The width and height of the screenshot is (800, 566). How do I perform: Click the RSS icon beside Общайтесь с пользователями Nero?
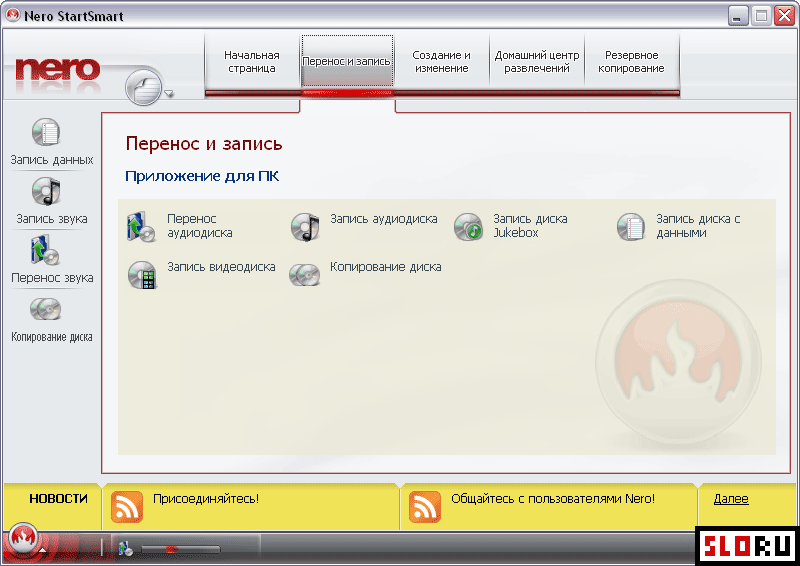[x=425, y=507]
